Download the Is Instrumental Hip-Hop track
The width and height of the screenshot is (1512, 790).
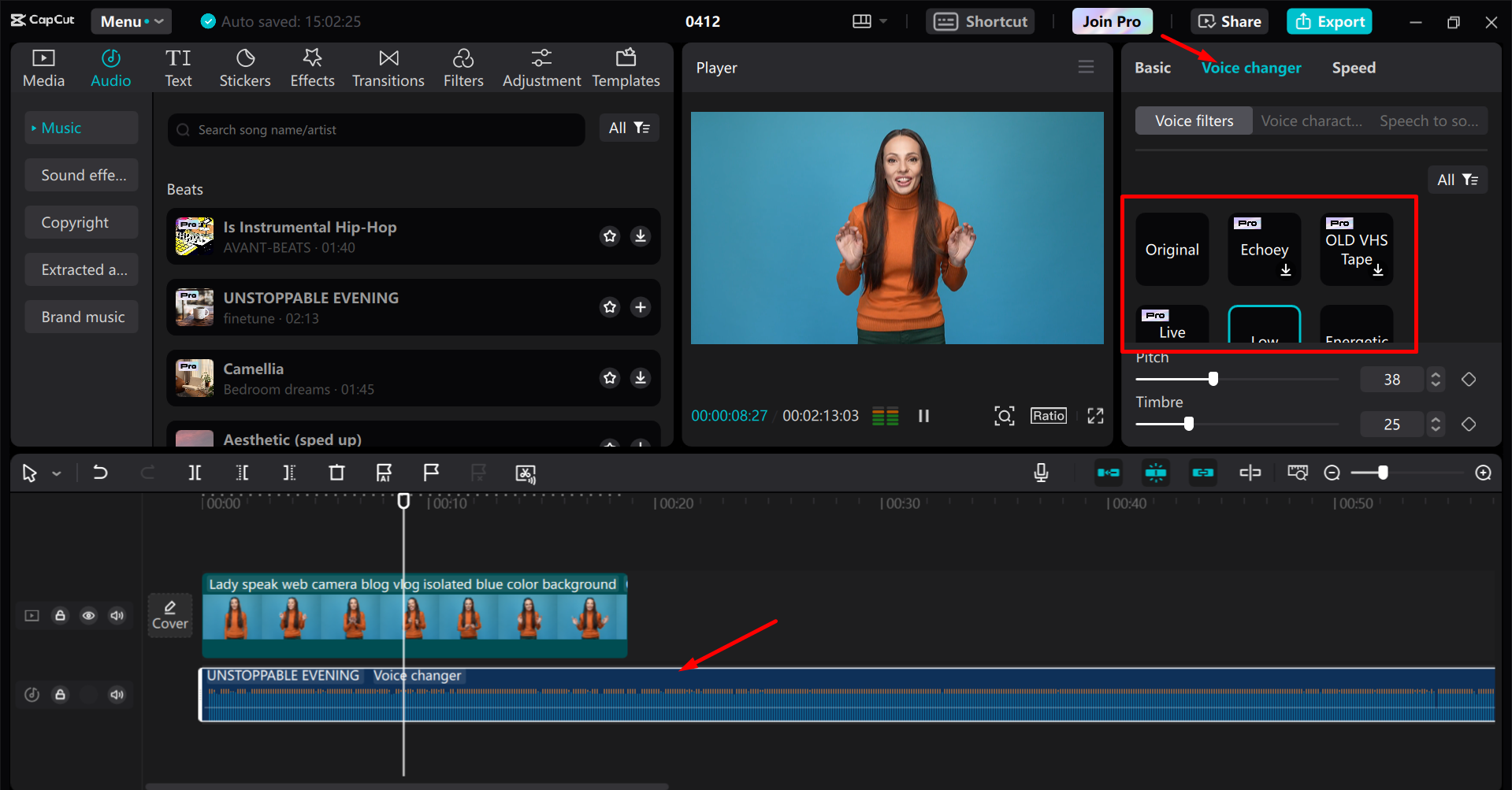pos(641,236)
